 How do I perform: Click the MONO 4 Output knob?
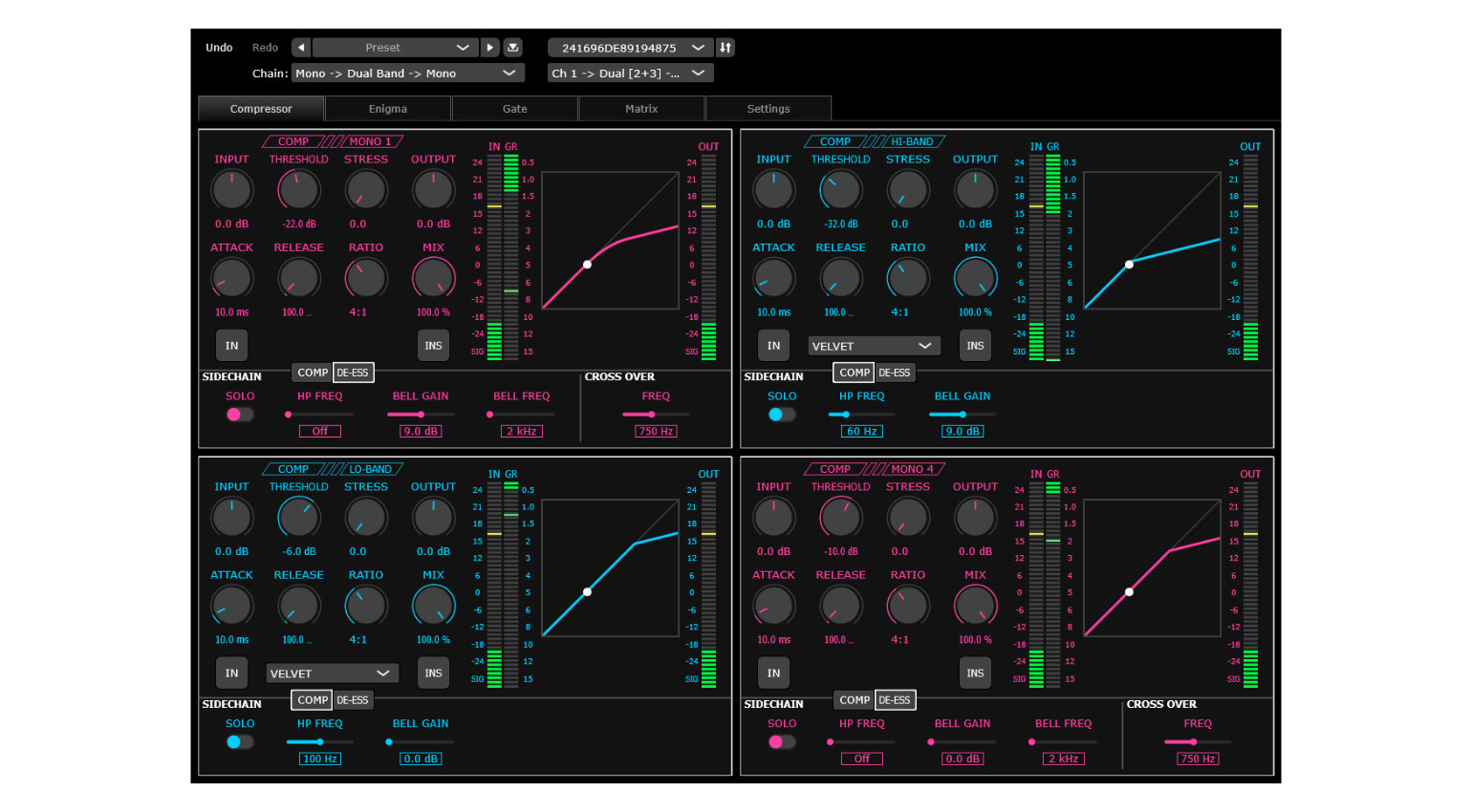pos(975,518)
